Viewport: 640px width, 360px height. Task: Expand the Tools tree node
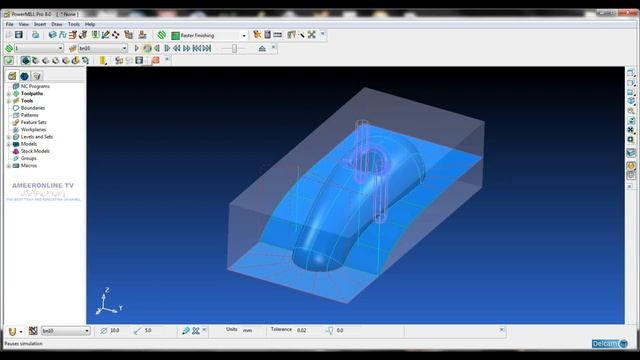(x=9, y=101)
